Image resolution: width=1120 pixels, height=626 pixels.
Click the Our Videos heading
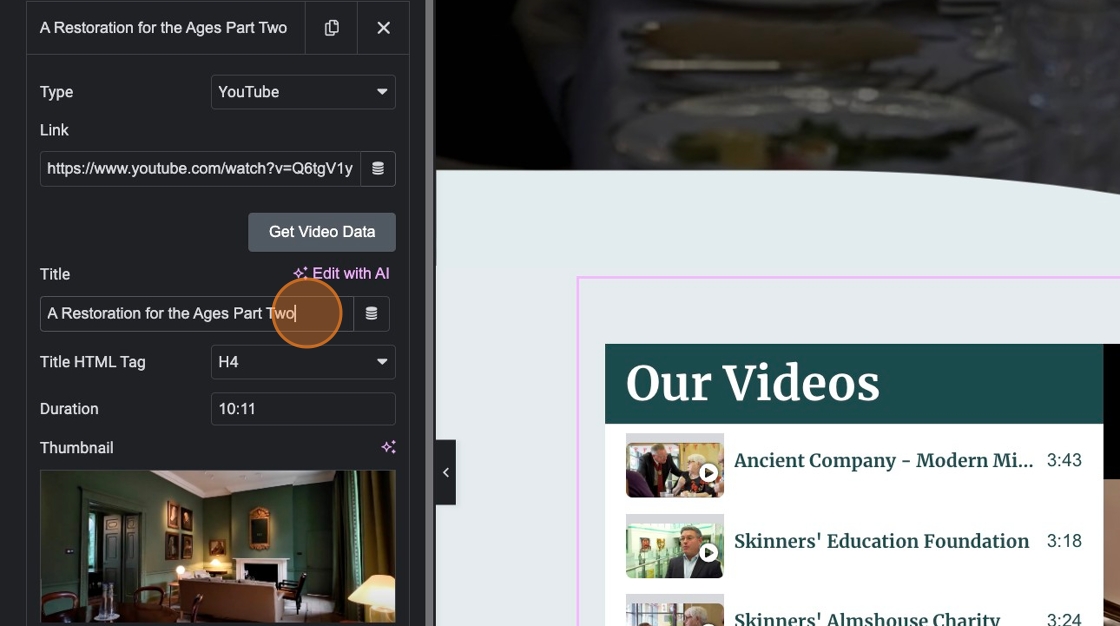pyautogui.click(x=752, y=383)
